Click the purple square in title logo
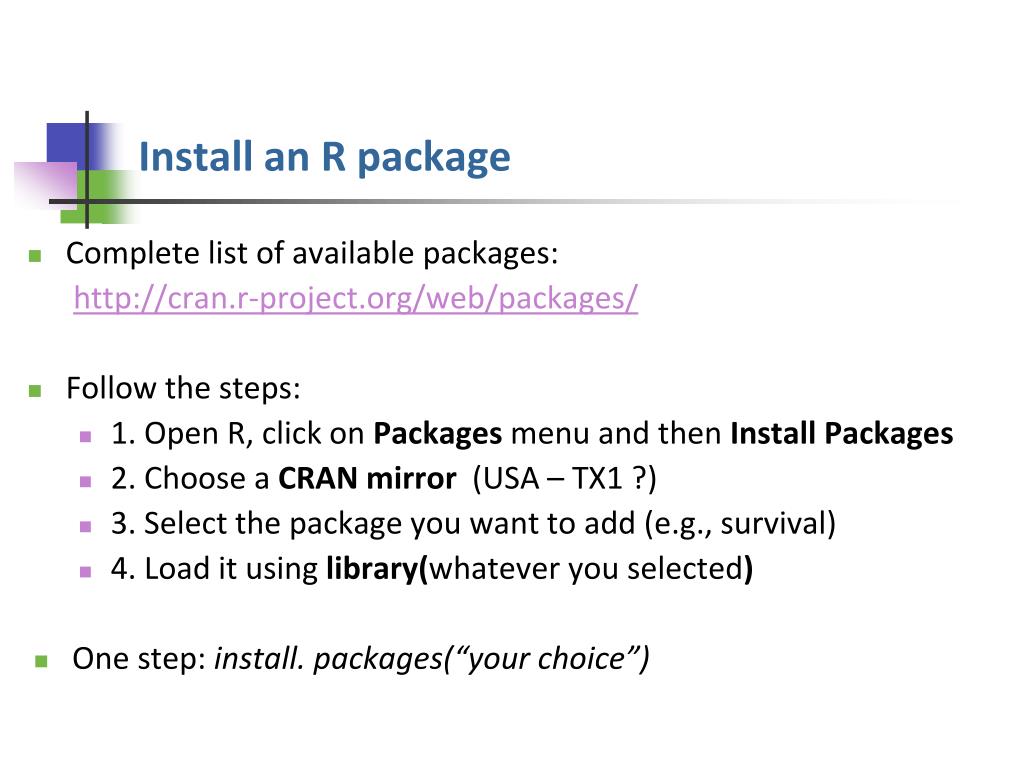The width and height of the screenshot is (1024, 768). point(46,185)
